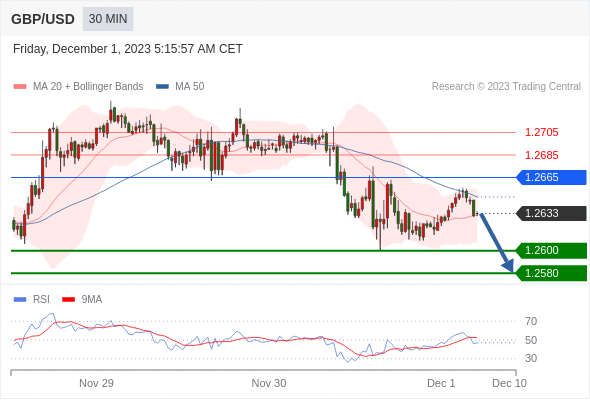590x400 pixels.
Task: Click the 30 MIN timeframe button
Action: (x=108, y=19)
